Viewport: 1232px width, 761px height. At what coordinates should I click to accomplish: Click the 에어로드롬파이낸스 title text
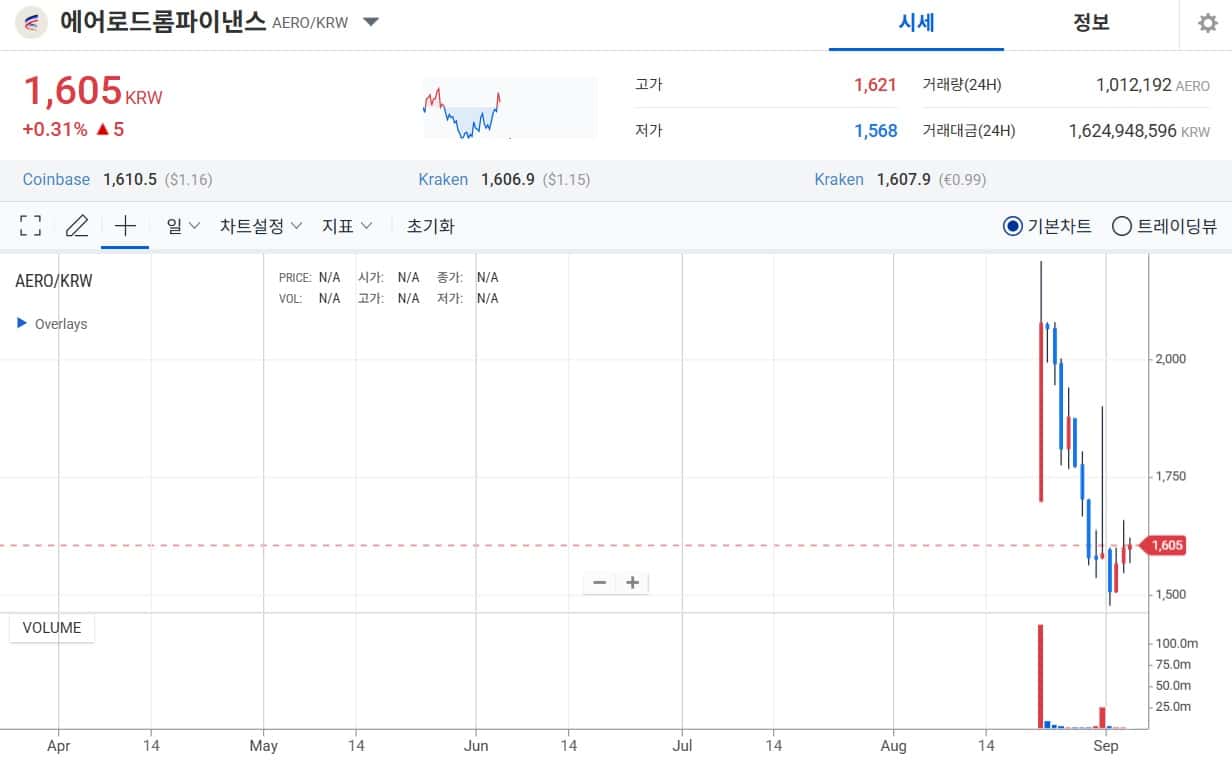click(x=163, y=21)
